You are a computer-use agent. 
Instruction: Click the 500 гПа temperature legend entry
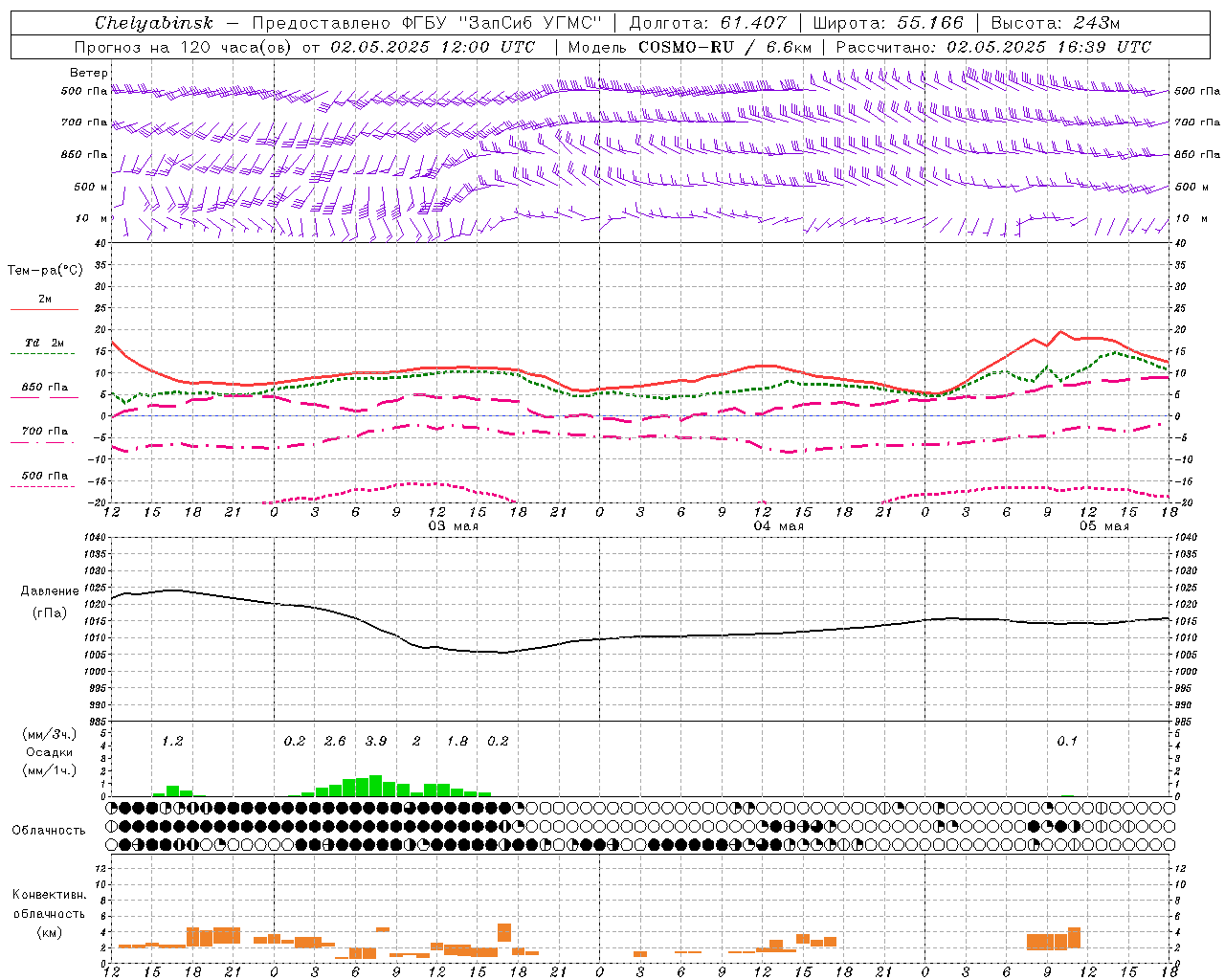tap(45, 476)
